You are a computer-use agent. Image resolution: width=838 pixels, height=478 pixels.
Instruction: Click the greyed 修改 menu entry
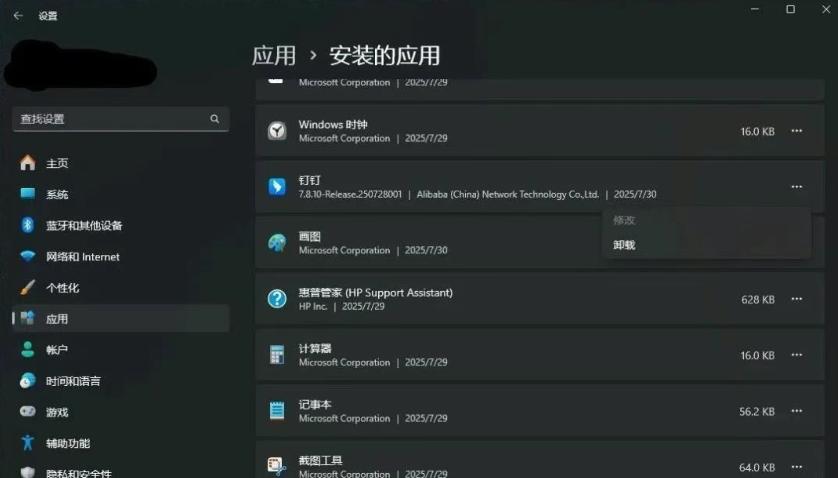(707, 220)
